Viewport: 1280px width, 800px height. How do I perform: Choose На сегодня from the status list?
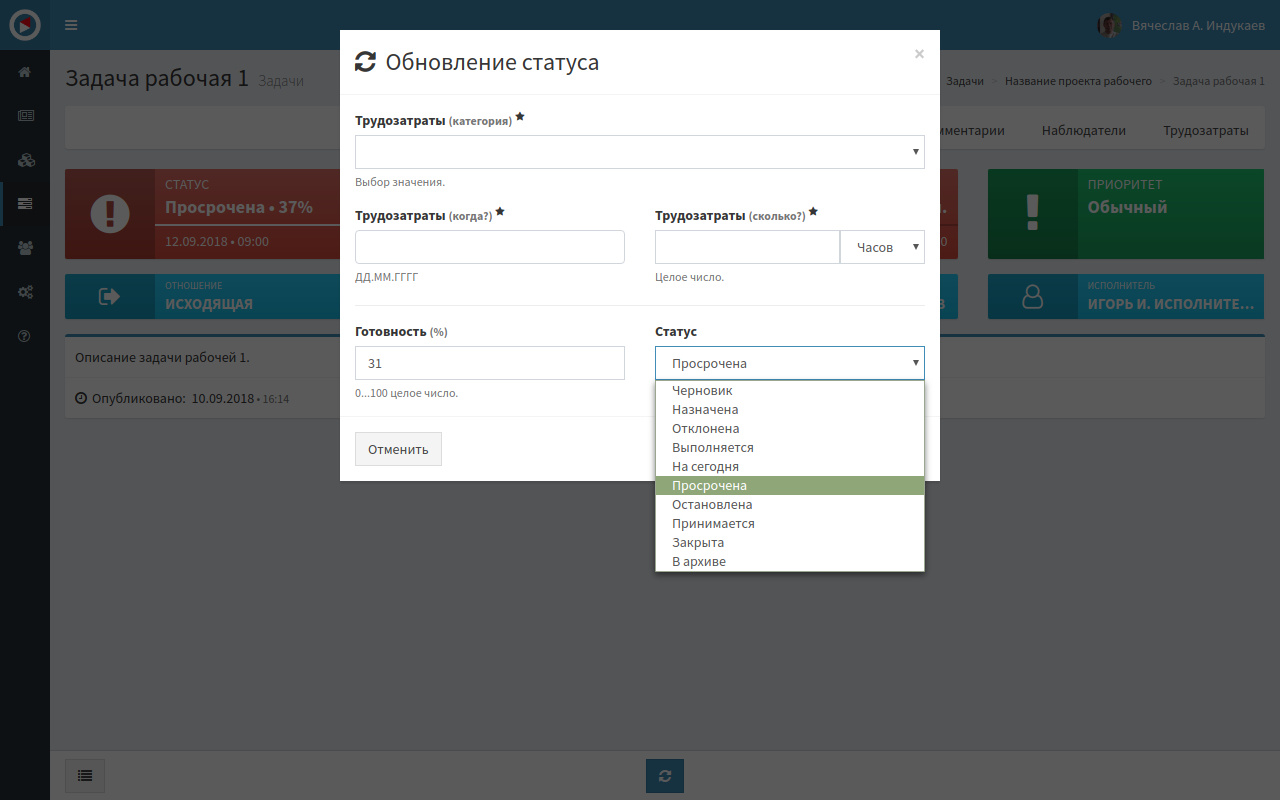click(790, 467)
